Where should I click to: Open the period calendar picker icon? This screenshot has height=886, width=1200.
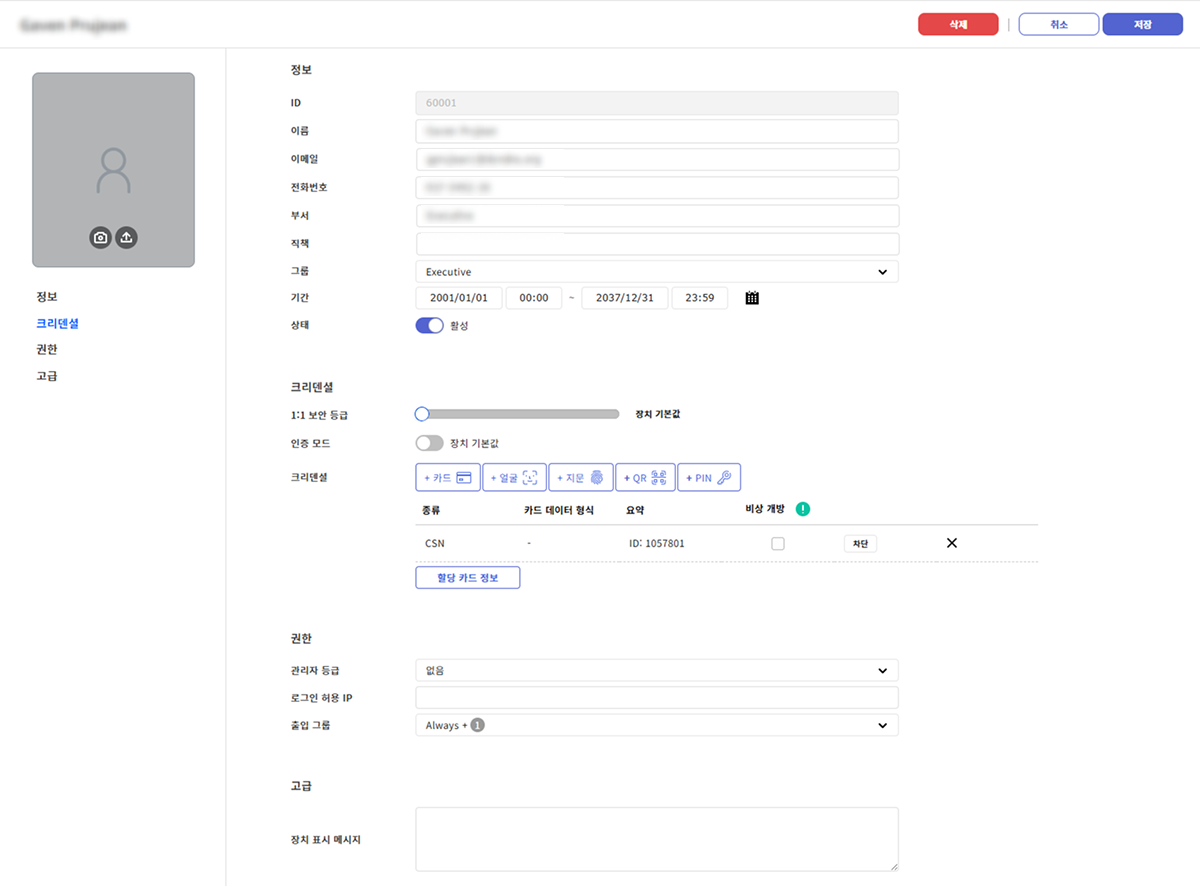pyautogui.click(x=752, y=298)
